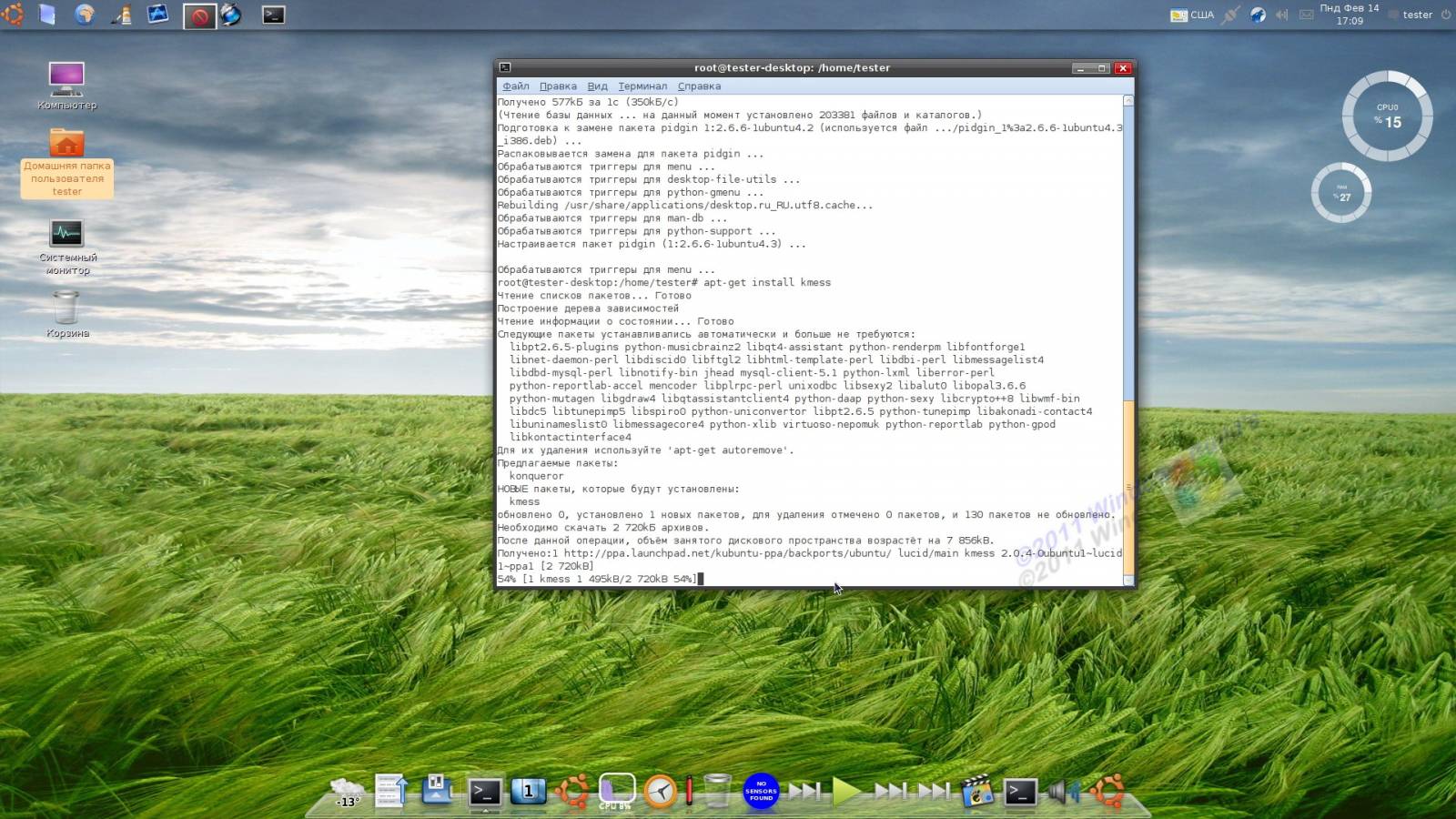This screenshot has height=819, width=1456.
Task: Open the blue globe with arrows launcher
Action: tap(231, 14)
